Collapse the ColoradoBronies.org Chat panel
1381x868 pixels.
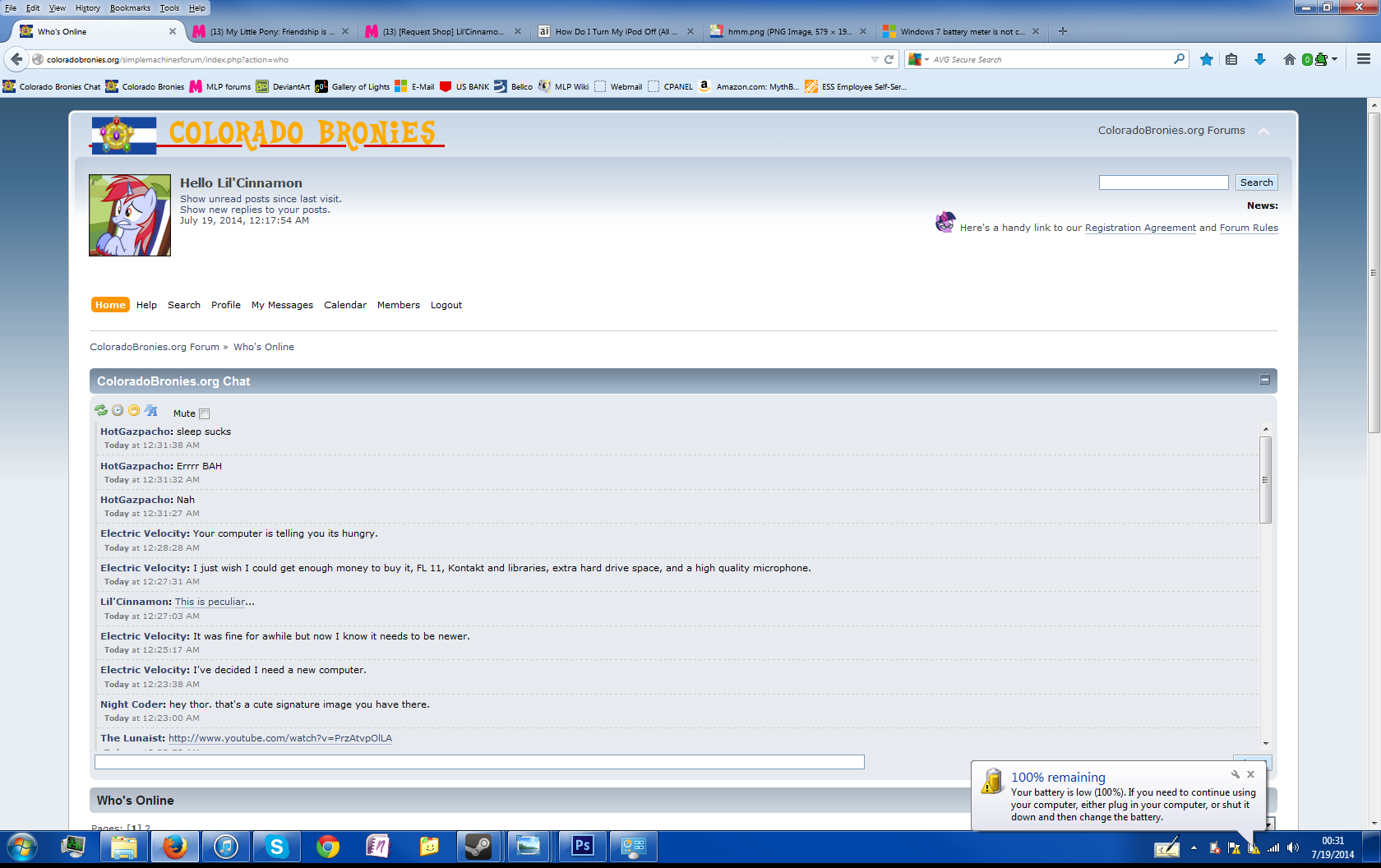(x=1264, y=380)
